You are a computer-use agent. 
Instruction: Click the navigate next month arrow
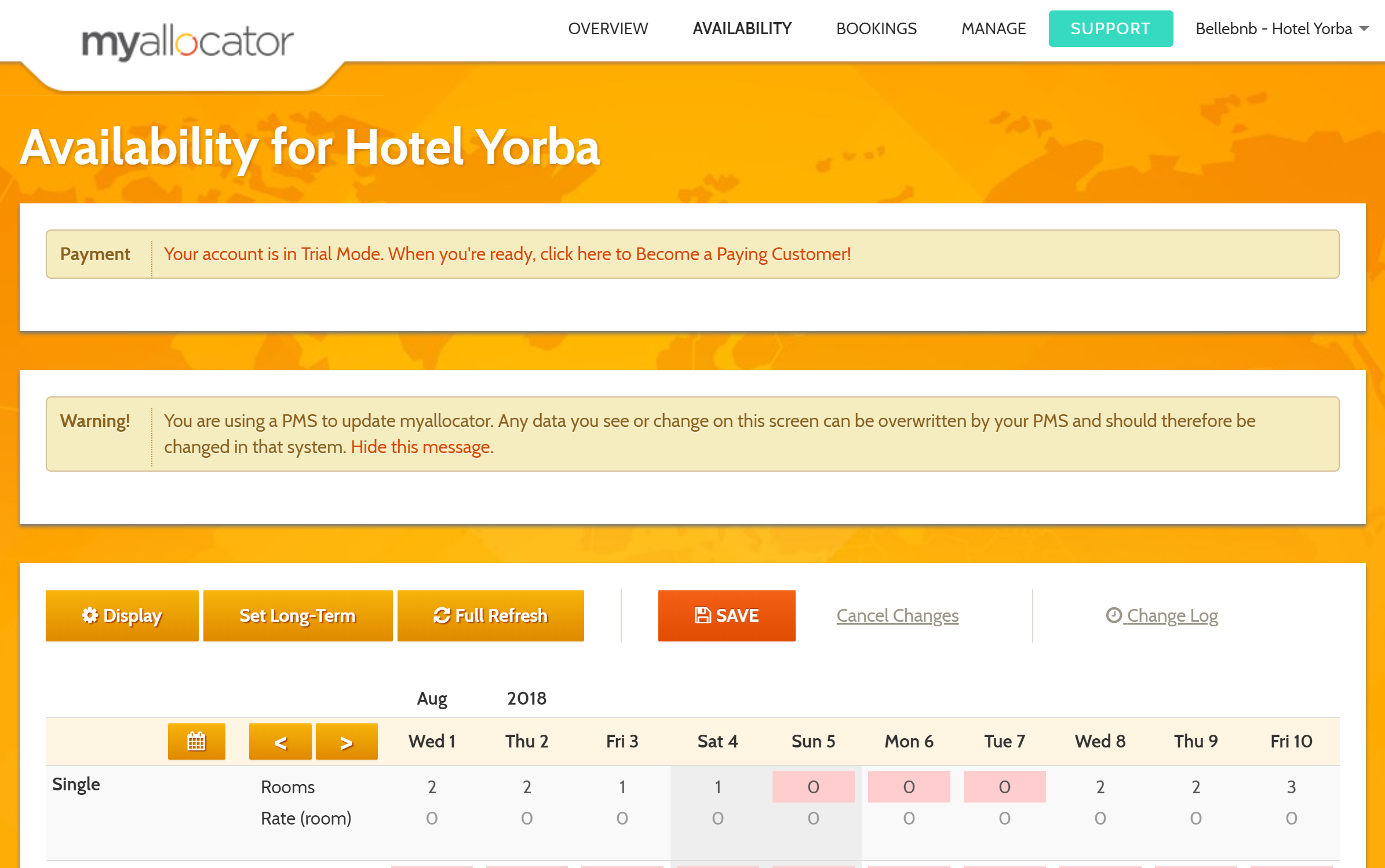tap(346, 741)
